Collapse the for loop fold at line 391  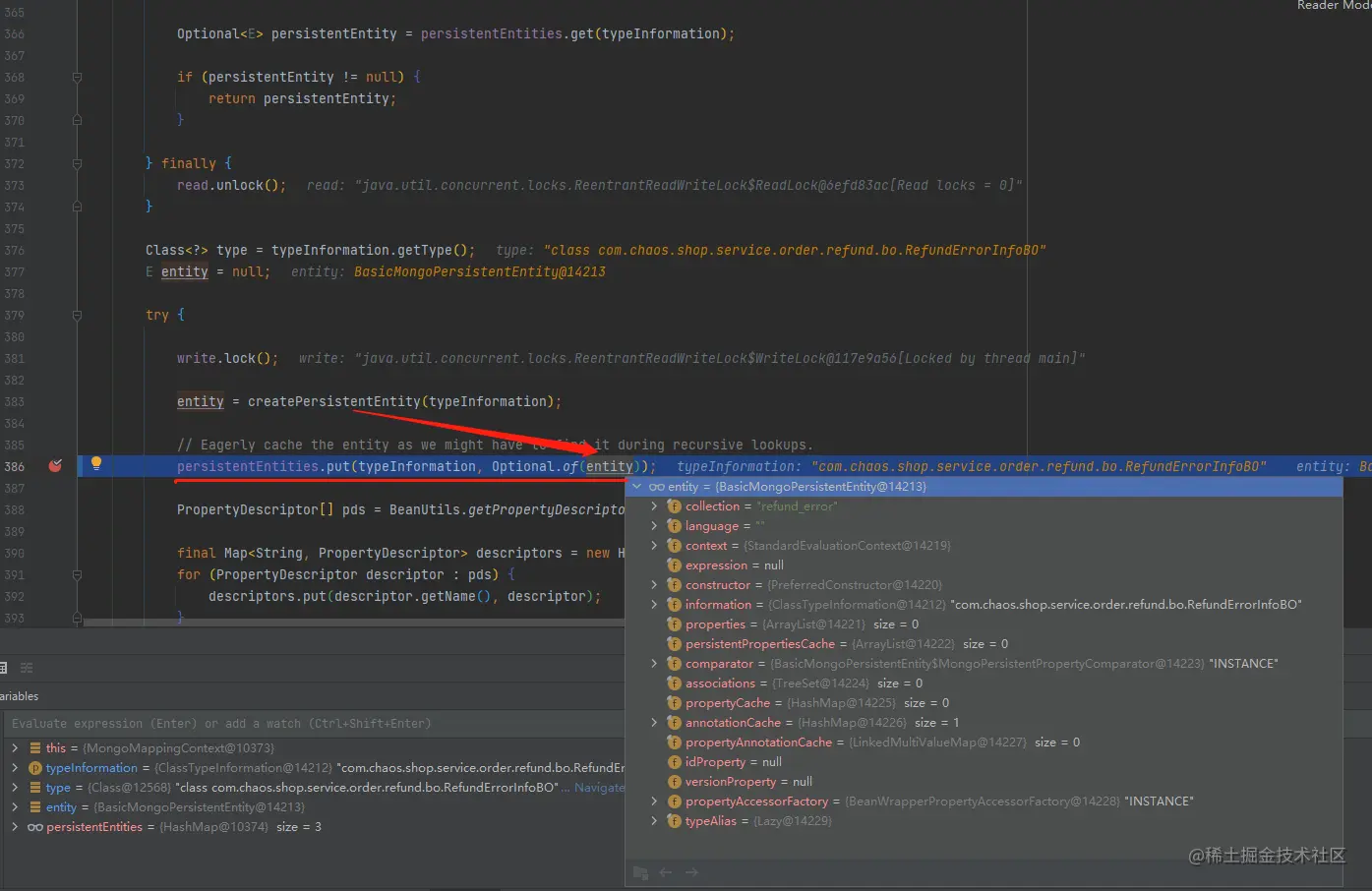[77, 574]
